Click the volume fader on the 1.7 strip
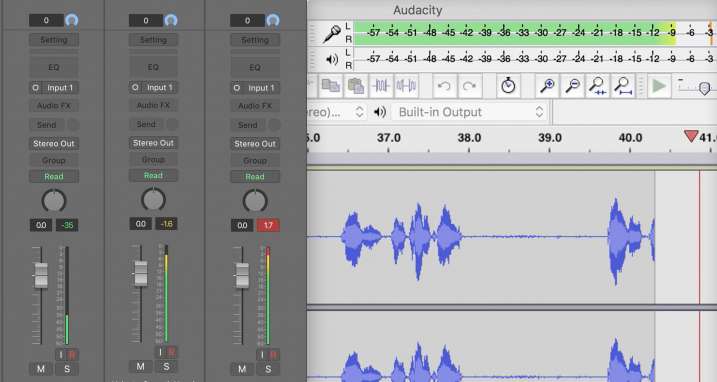 [x=242, y=275]
